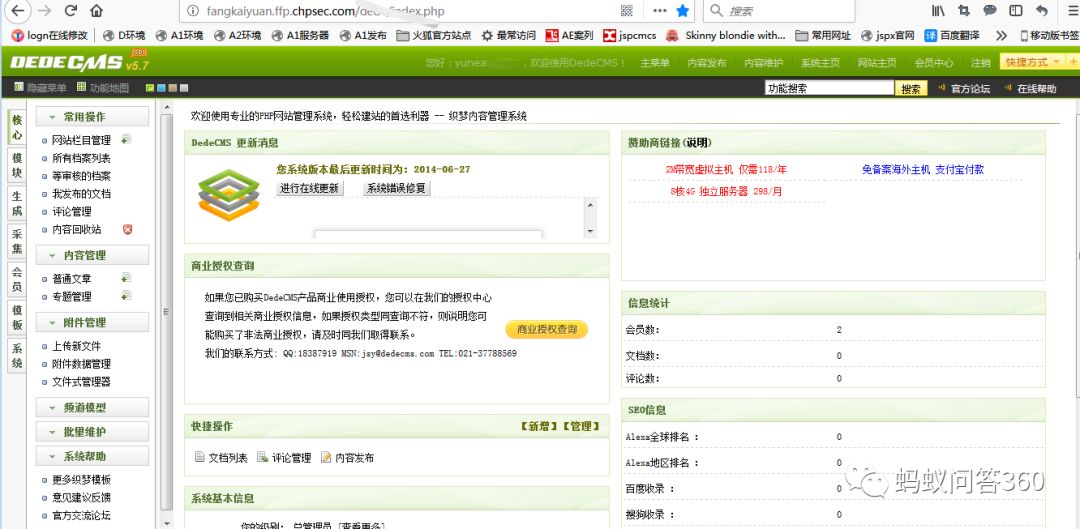Switch to the 采集 side tab

pyautogui.click(x=17, y=241)
